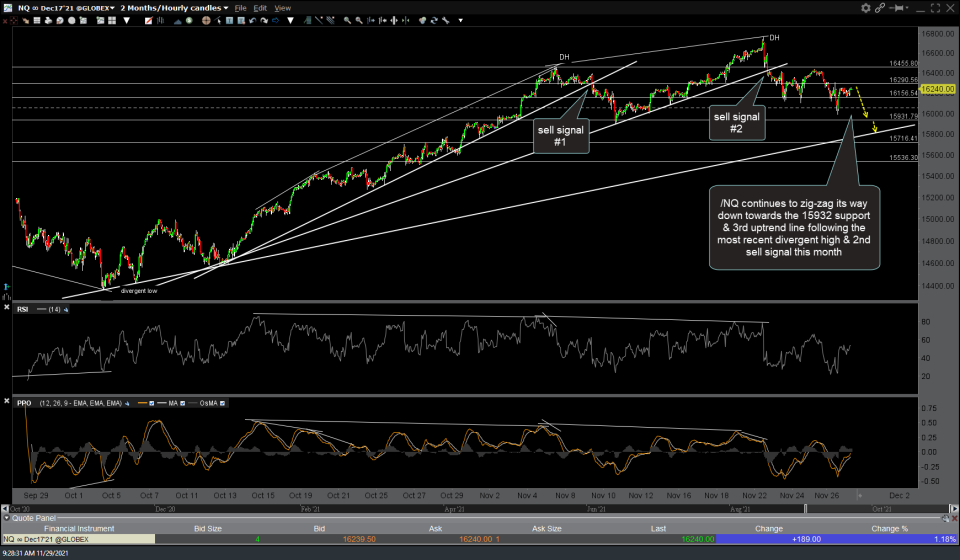
Task: Open the File menu
Action: (x=241, y=8)
